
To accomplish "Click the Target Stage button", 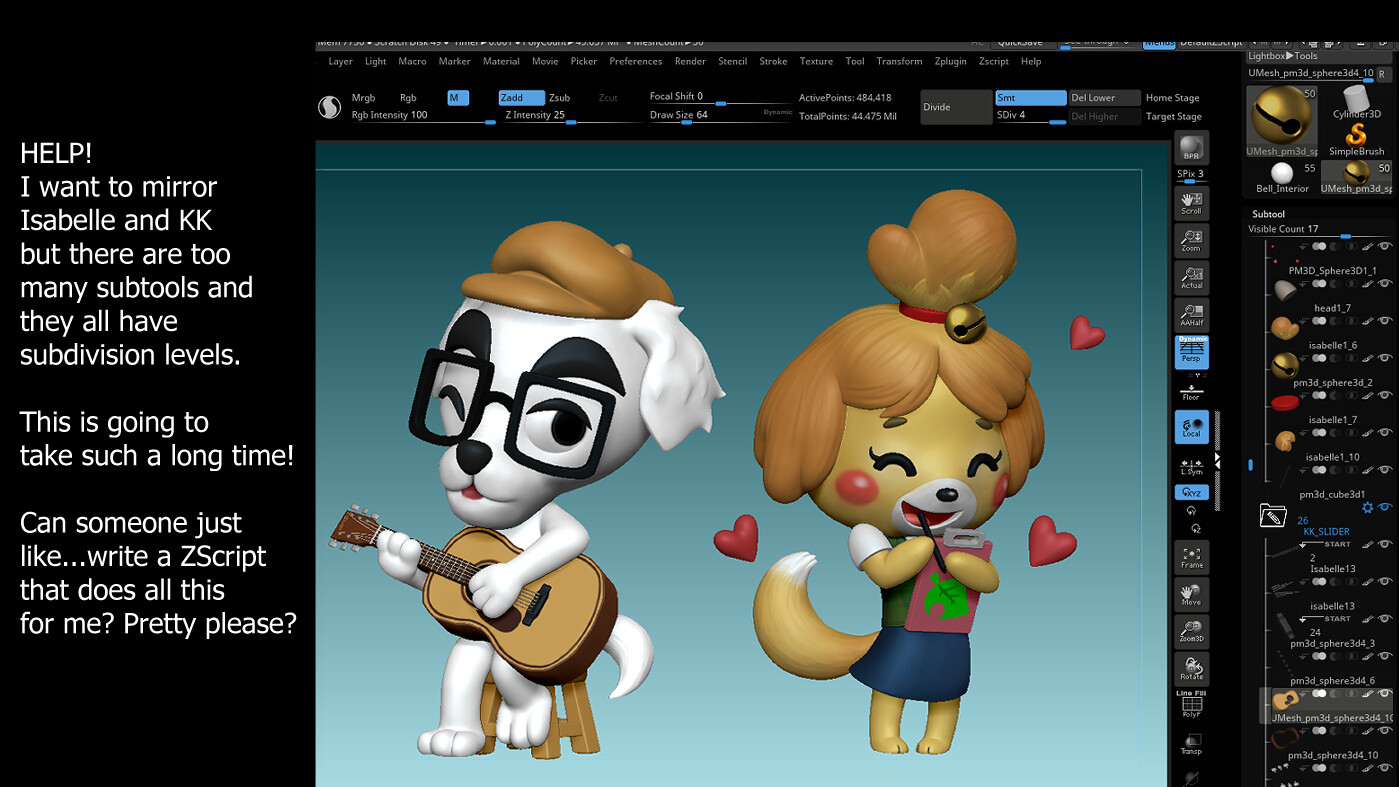I will 1174,117.
